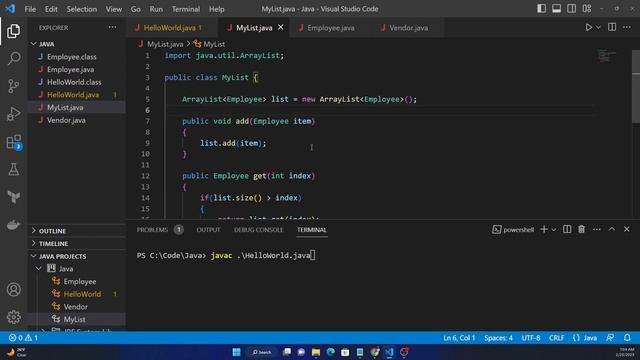Switch to HelloWorld.java editor tab
Viewport: 640px width, 360px height.
pyautogui.click(x=171, y=27)
